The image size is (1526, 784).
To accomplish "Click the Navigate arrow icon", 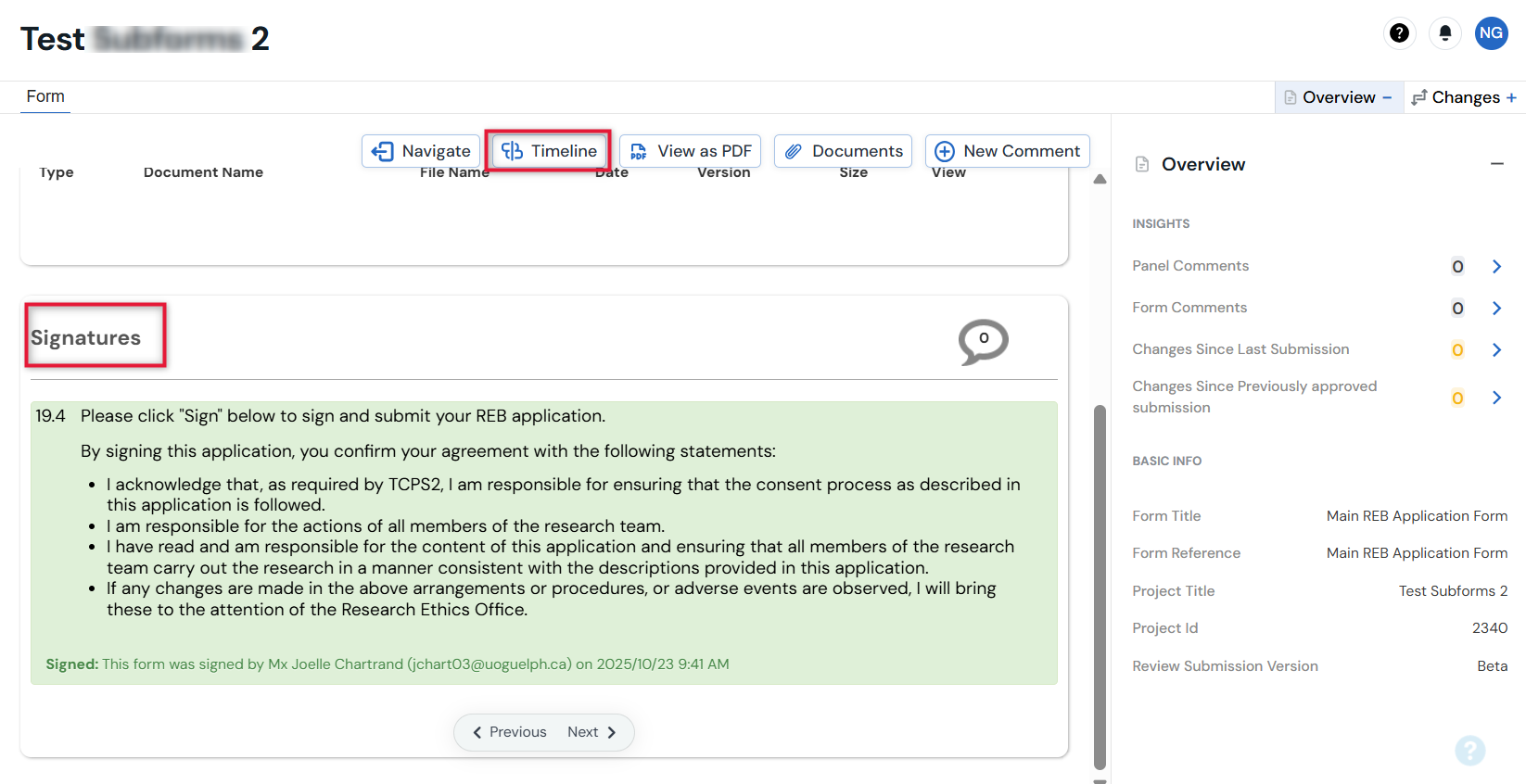I will click(x=382, y=151).
